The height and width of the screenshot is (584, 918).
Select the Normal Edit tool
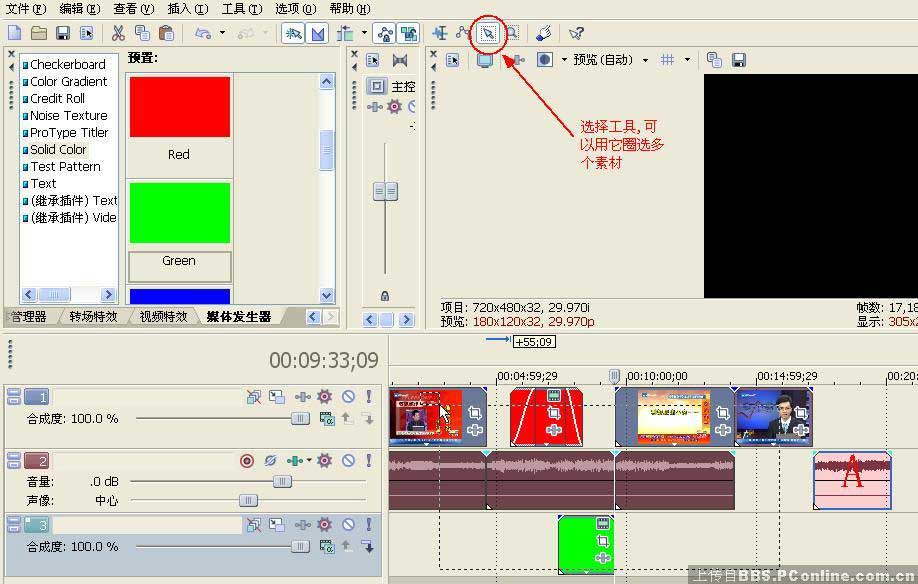tap(440, 33)
